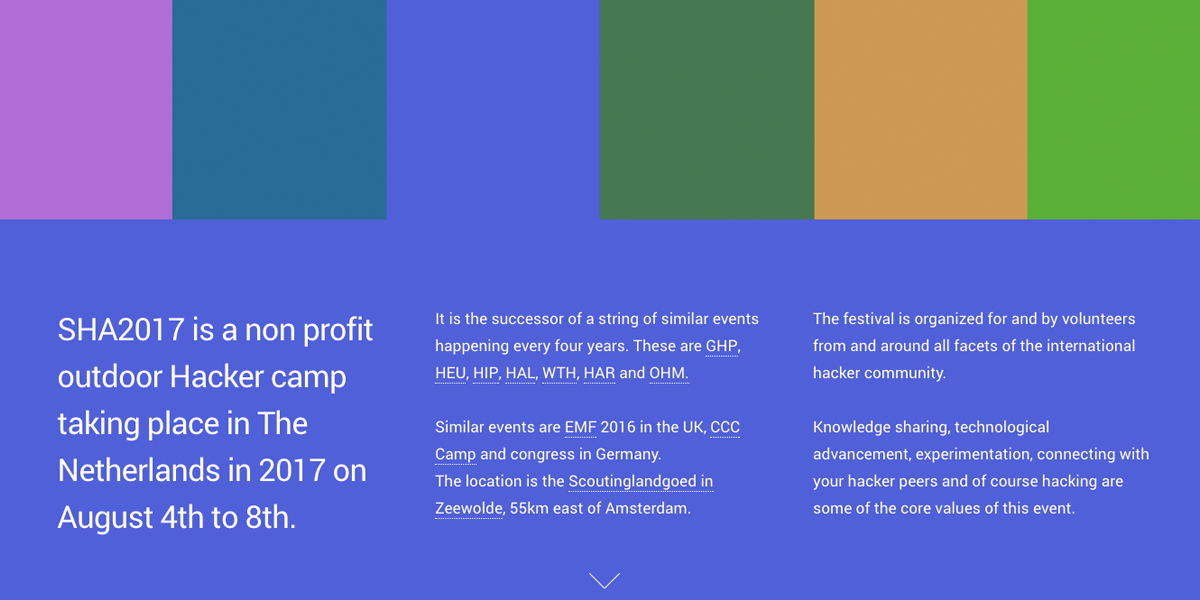
Task: Open the HAL link
Action: [x=520, y=373]
